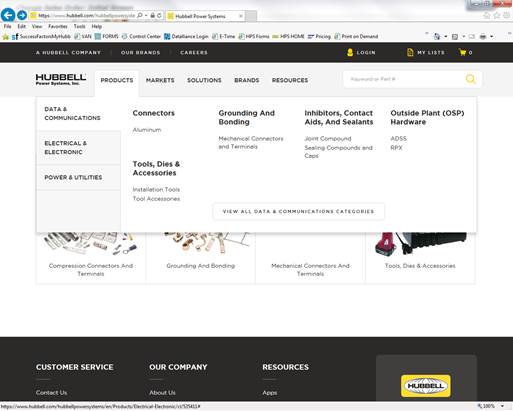Open the Connectors heading
The image size is (513, 411).
pos(154,113)
